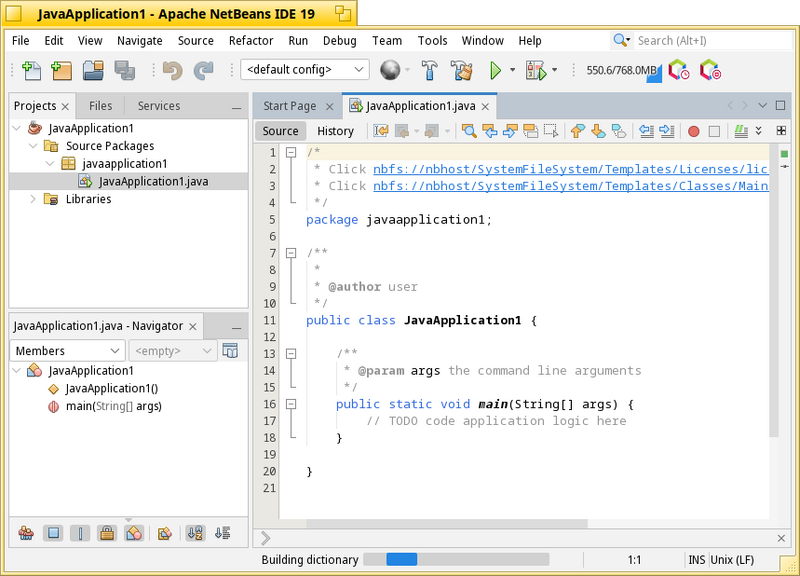Click the Previous Bookmark up-arrow icon
The height and width of the screenshot is (576, 800).
coord(577,131)
